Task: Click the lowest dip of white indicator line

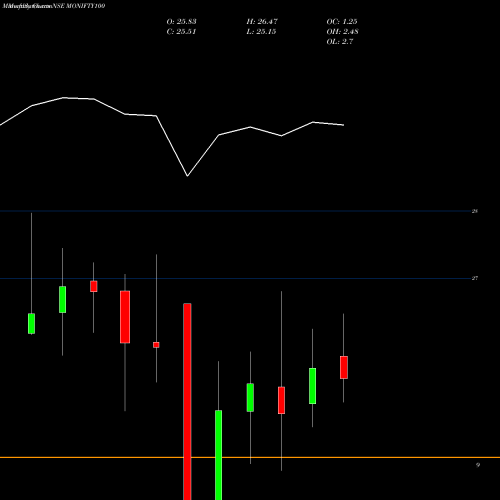Action: [x=187, y=176]
